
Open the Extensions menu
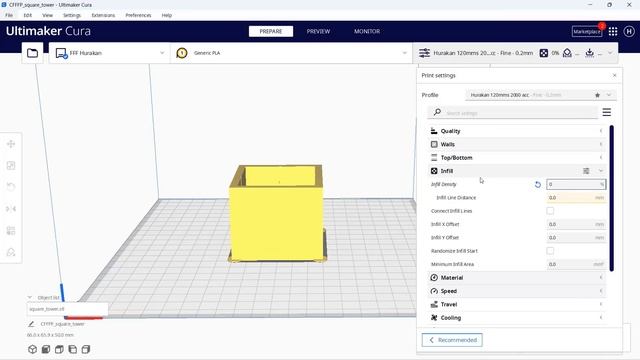click(103, 15)
